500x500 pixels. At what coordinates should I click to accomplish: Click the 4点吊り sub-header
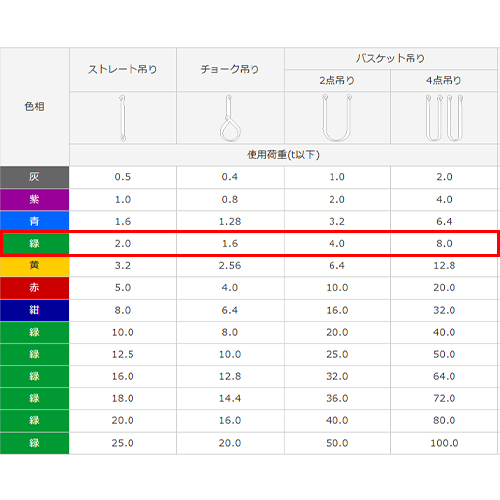444,80
